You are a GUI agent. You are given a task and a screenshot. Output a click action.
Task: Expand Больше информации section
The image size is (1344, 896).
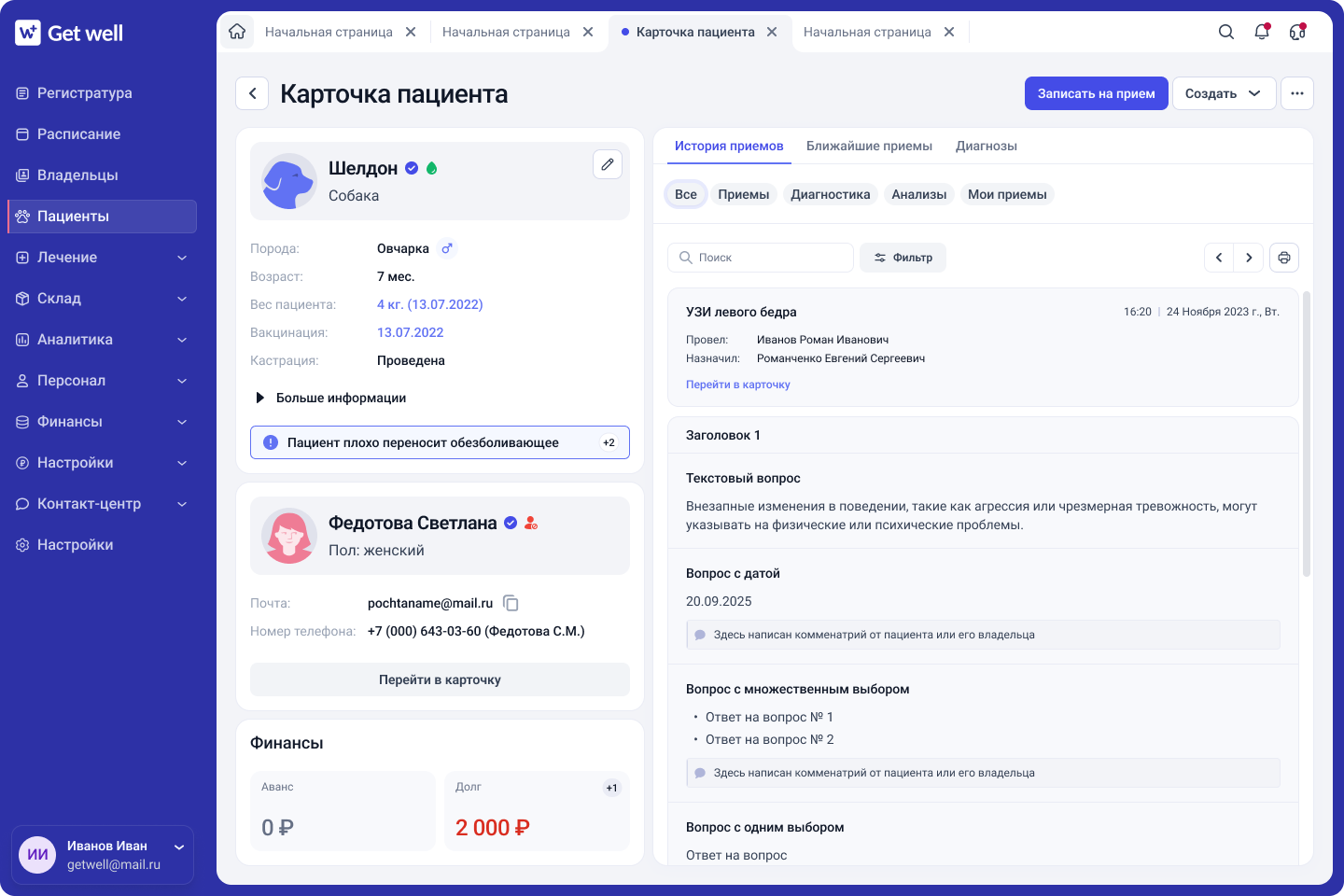pos(330,398)
